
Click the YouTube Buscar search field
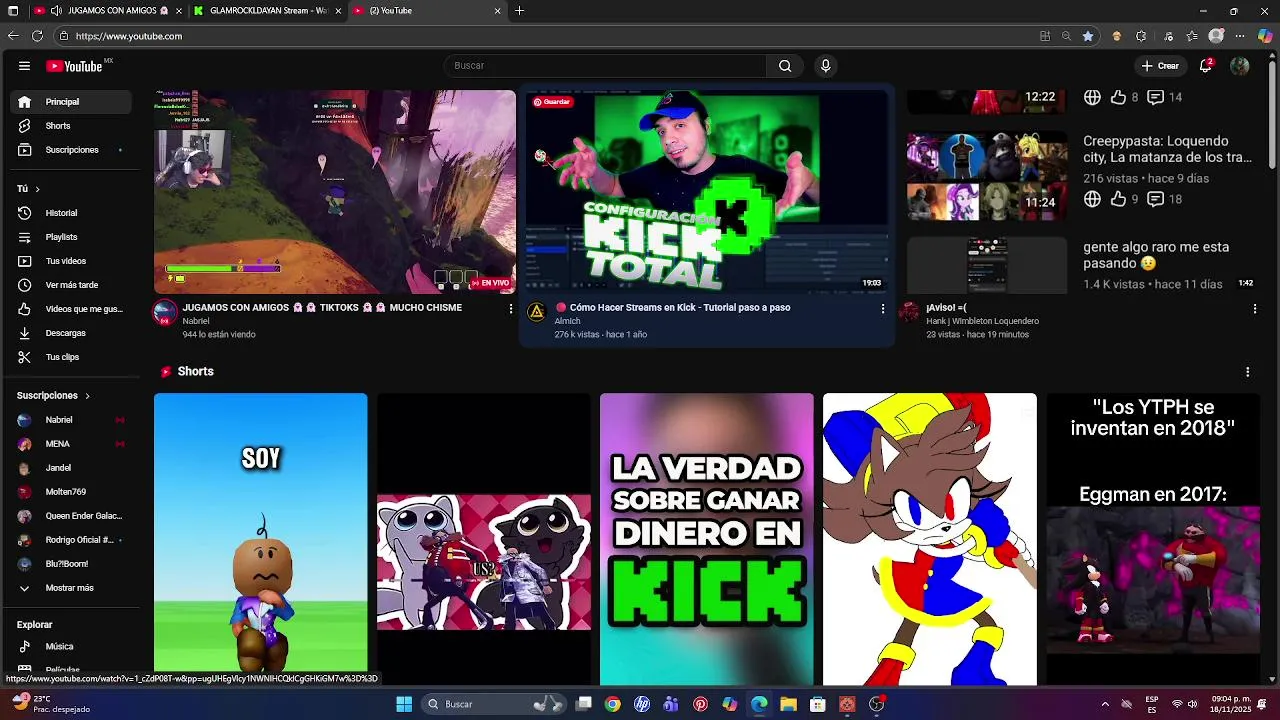click(x=605, y=66)
